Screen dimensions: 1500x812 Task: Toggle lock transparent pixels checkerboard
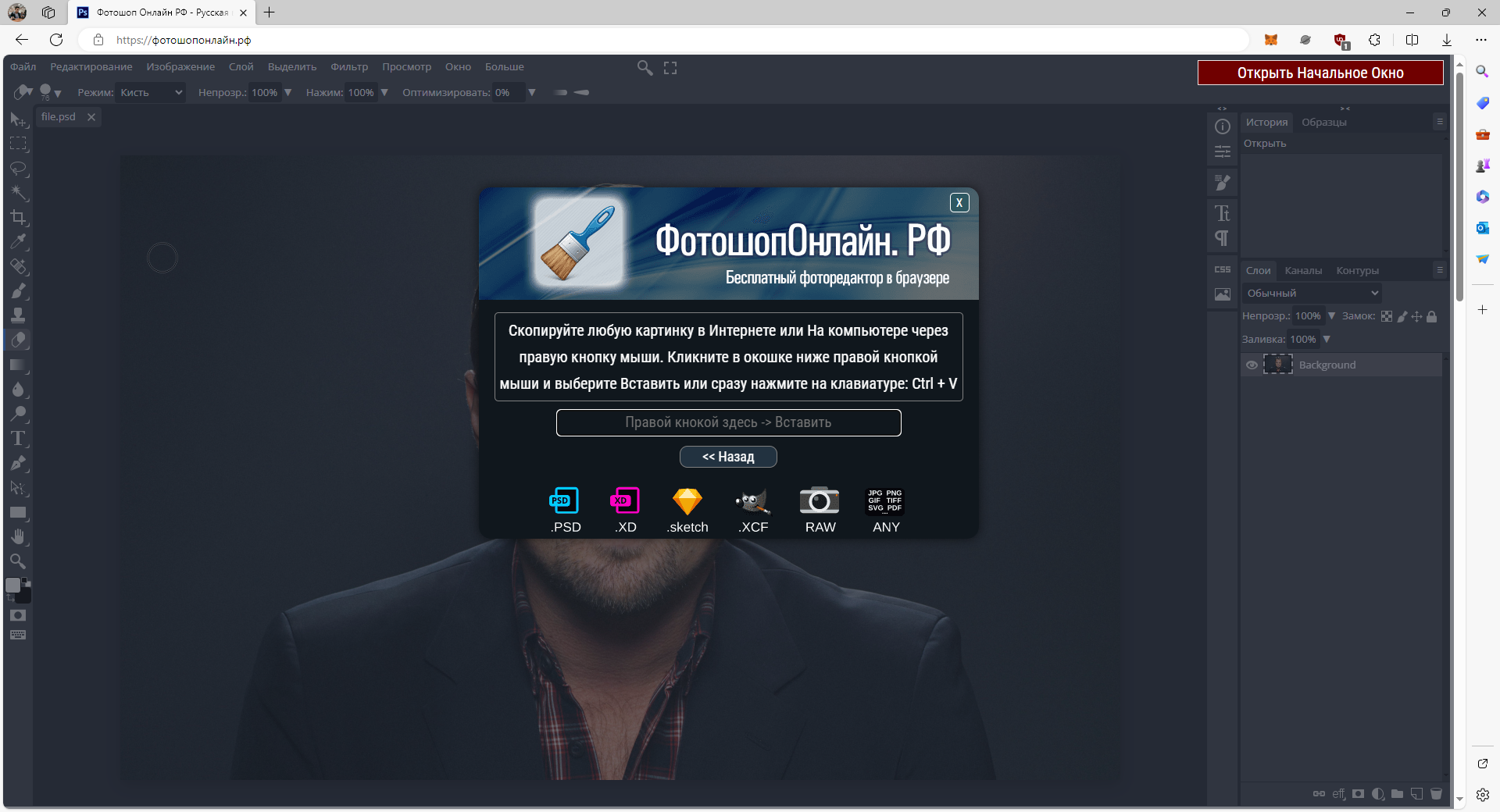pyautogui.click(x=1387, y=316)
